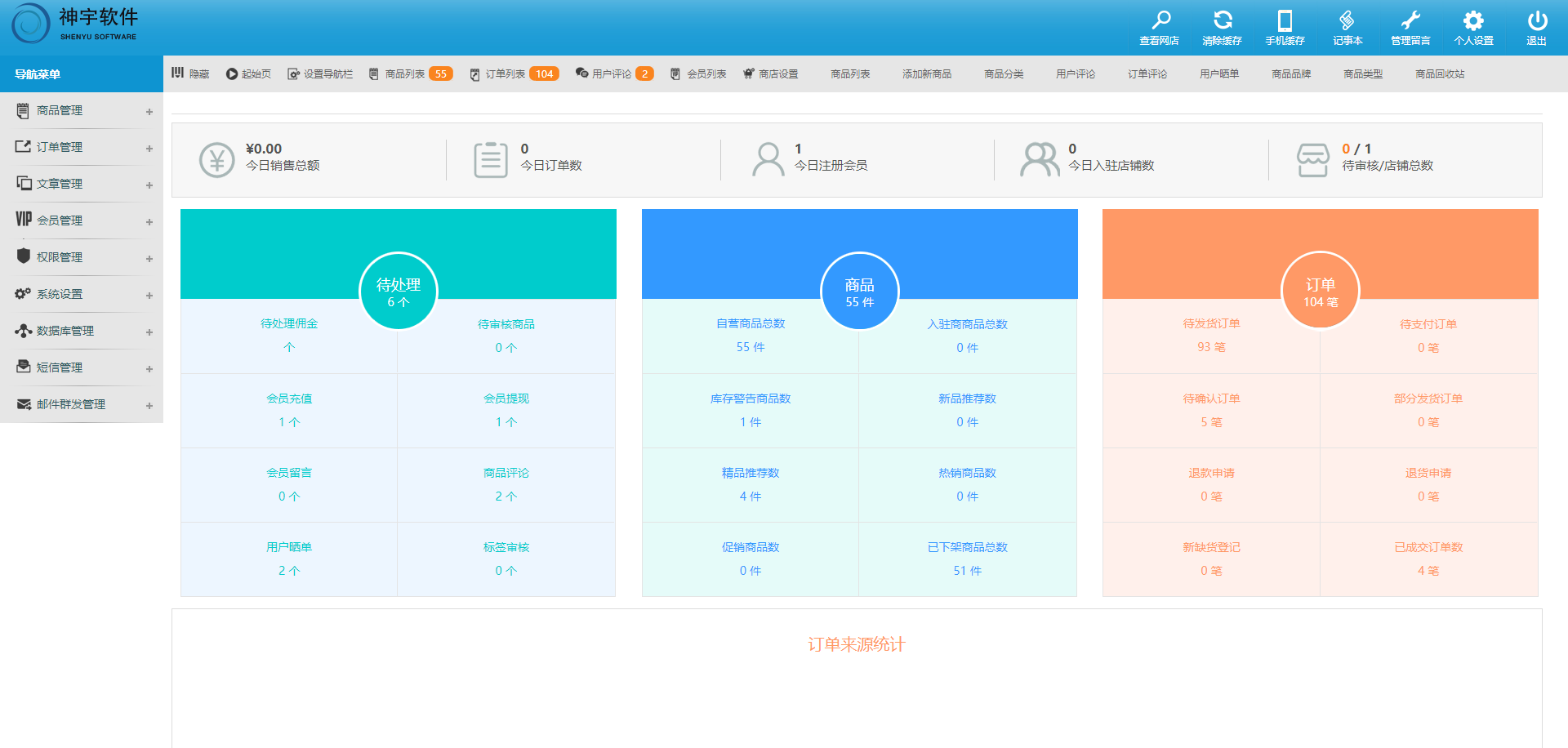Click the 会员充值 1 个 link
The image size is (1568, 748).
[289, 411]
